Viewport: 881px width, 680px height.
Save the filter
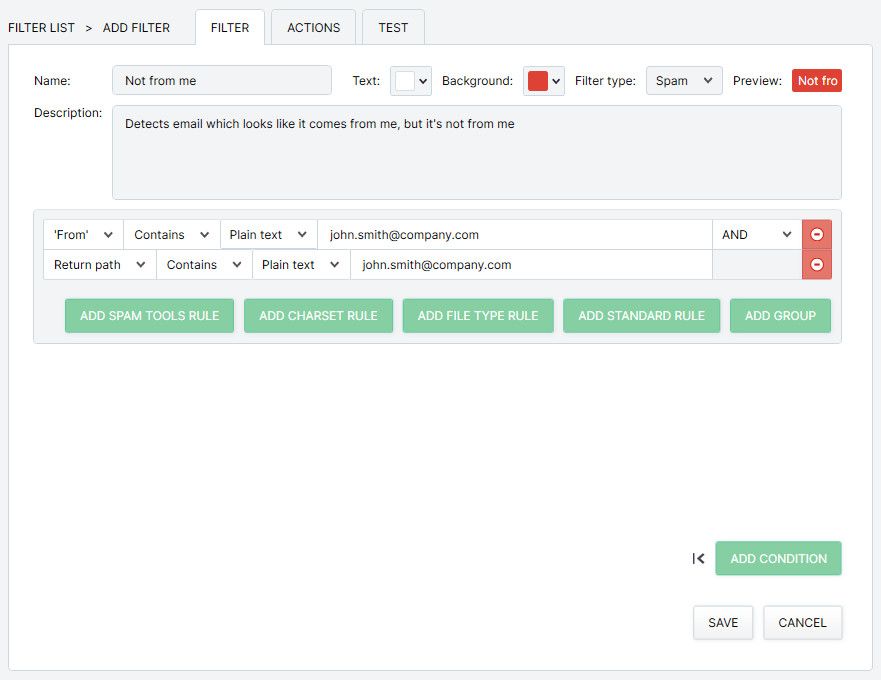pyautogui.click(x=723, y=622)
